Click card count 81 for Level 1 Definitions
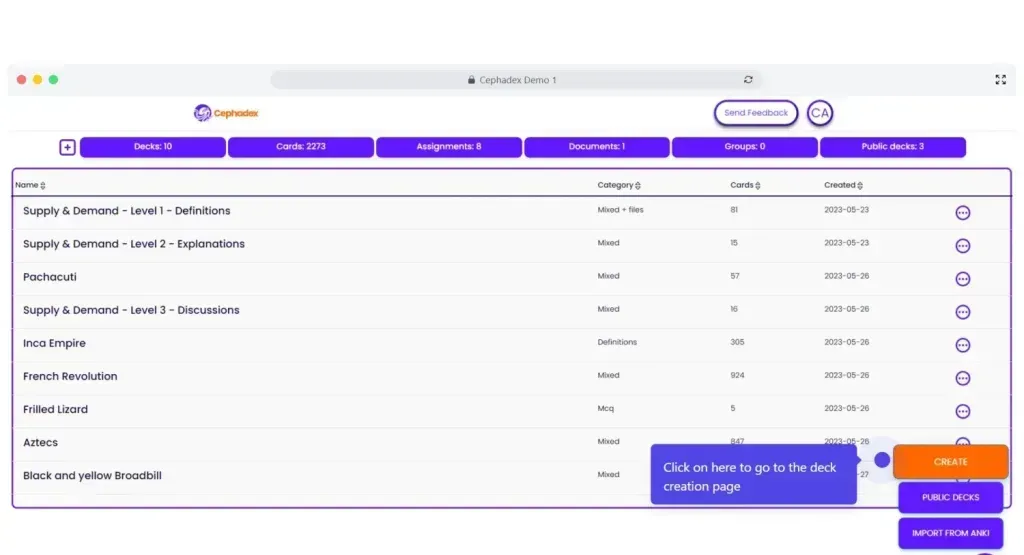This screenshot has height=555, width=1024. [x=734, y=210]
